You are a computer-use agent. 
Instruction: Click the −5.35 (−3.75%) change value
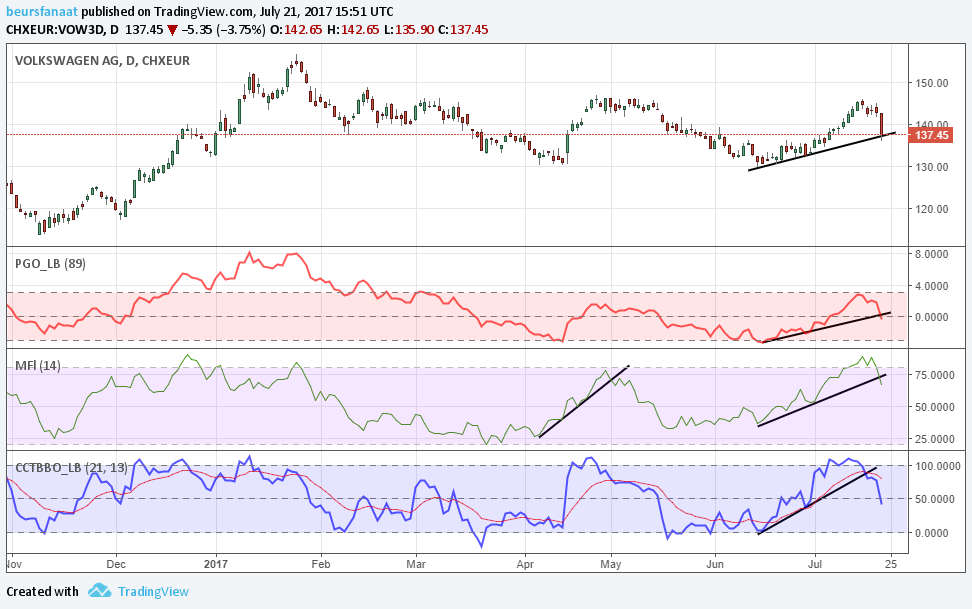[x=224, y=30]
